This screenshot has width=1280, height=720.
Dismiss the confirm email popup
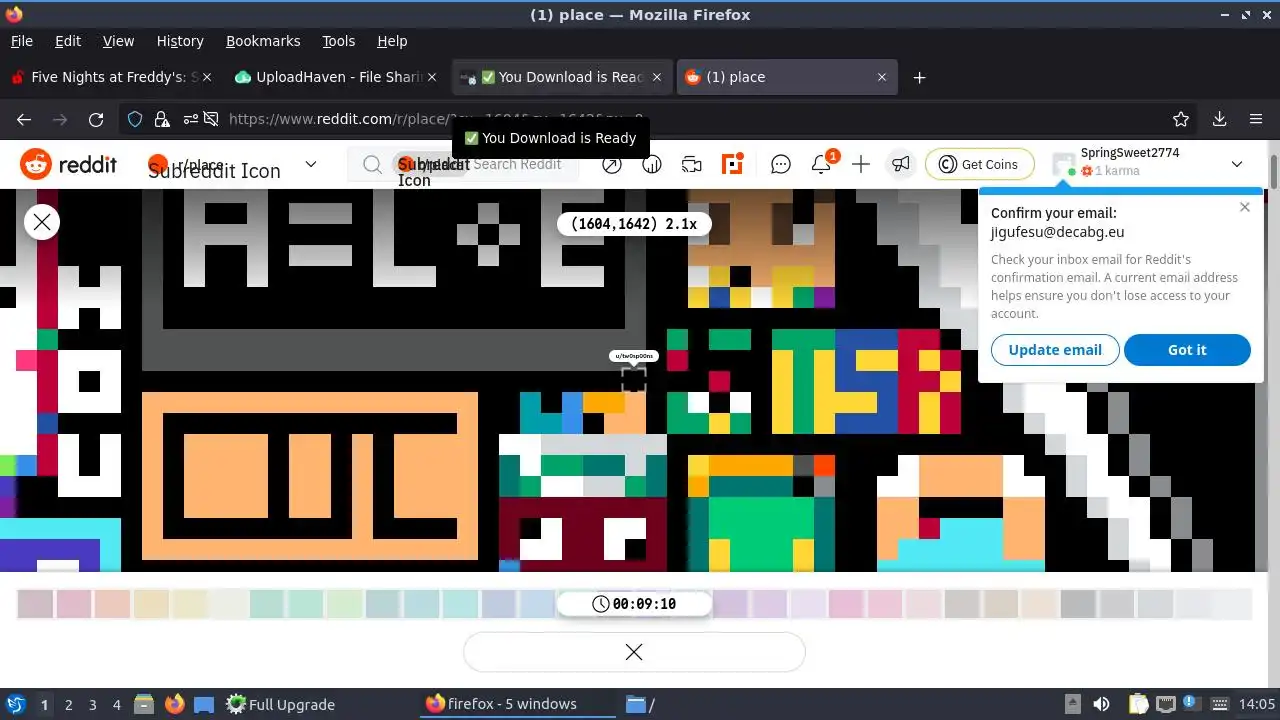1244,207
